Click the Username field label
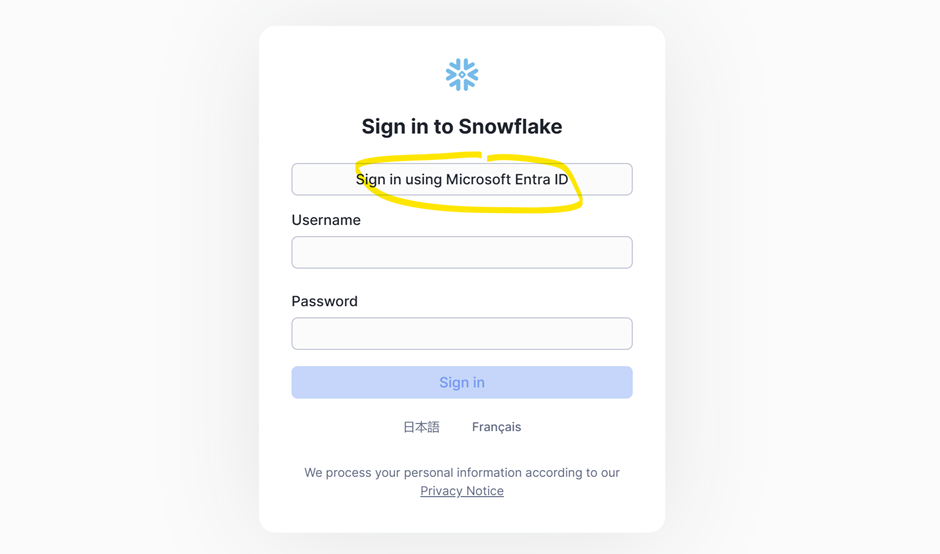 point(326,220)
